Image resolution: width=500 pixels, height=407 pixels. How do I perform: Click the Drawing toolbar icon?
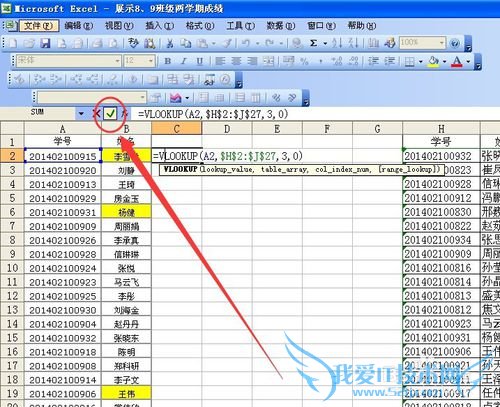coord(390,43)
